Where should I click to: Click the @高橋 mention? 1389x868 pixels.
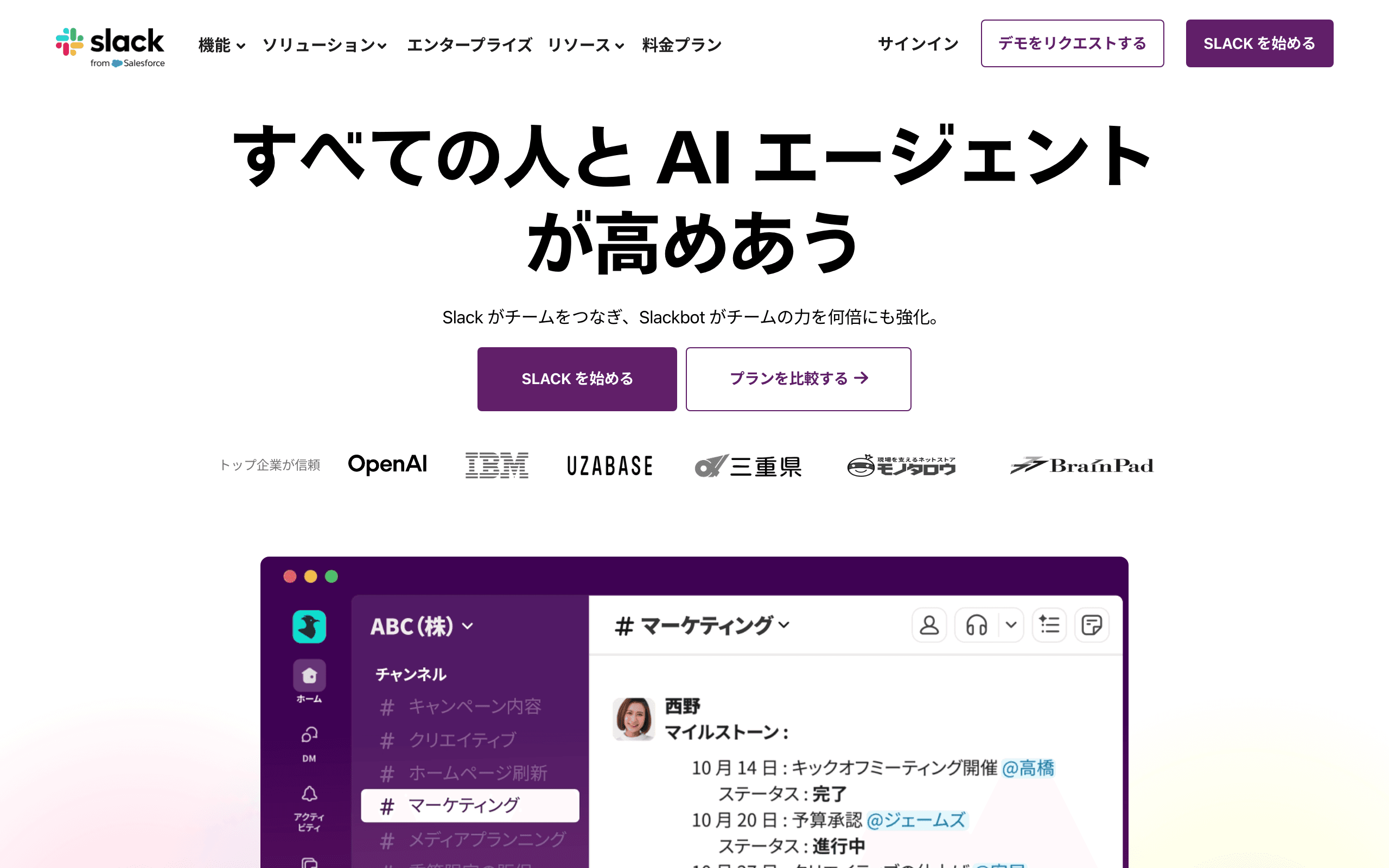coord(1028,768)
